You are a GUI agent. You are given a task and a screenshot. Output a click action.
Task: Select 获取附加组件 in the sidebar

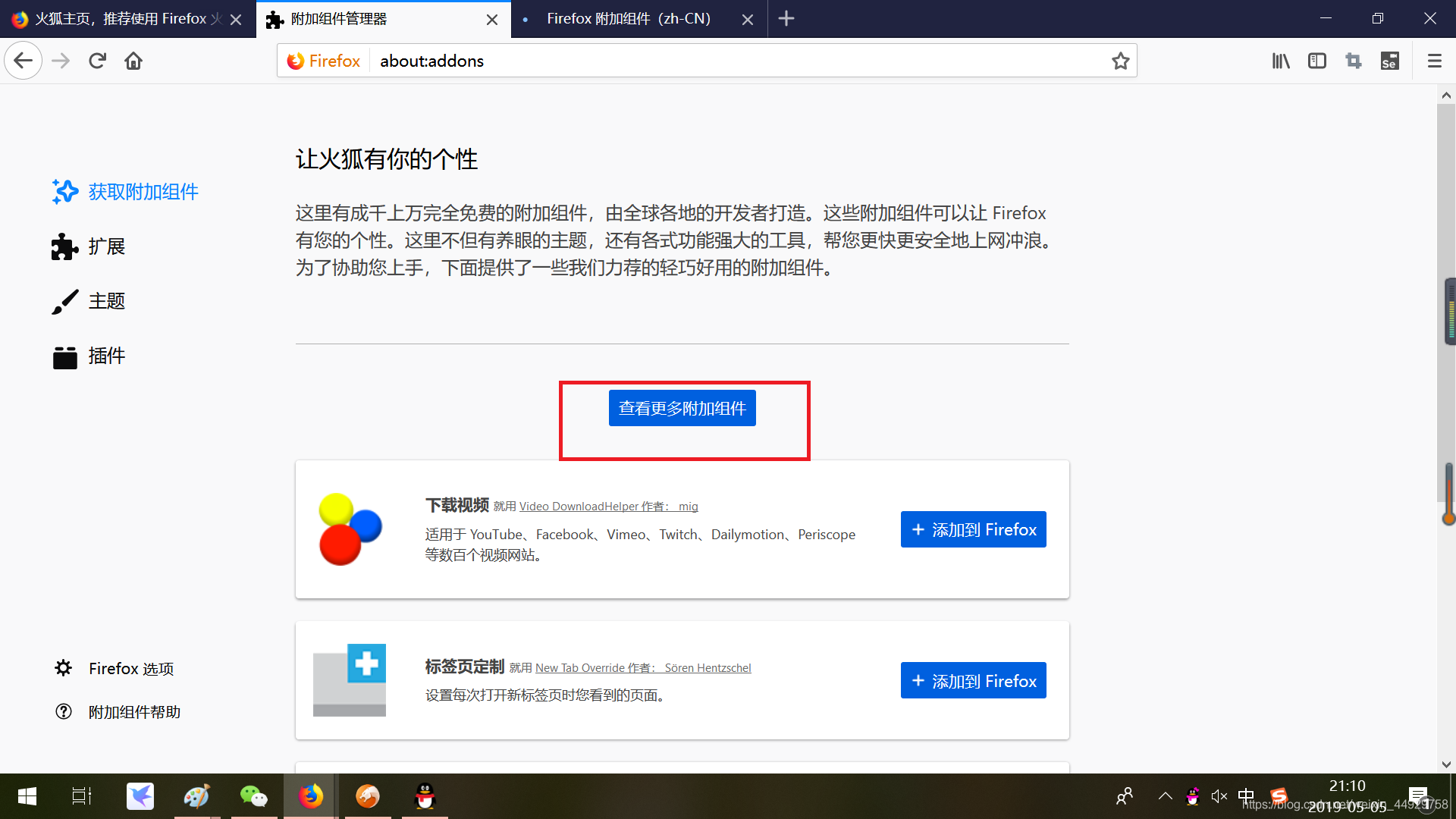click(x=125, y=192)
